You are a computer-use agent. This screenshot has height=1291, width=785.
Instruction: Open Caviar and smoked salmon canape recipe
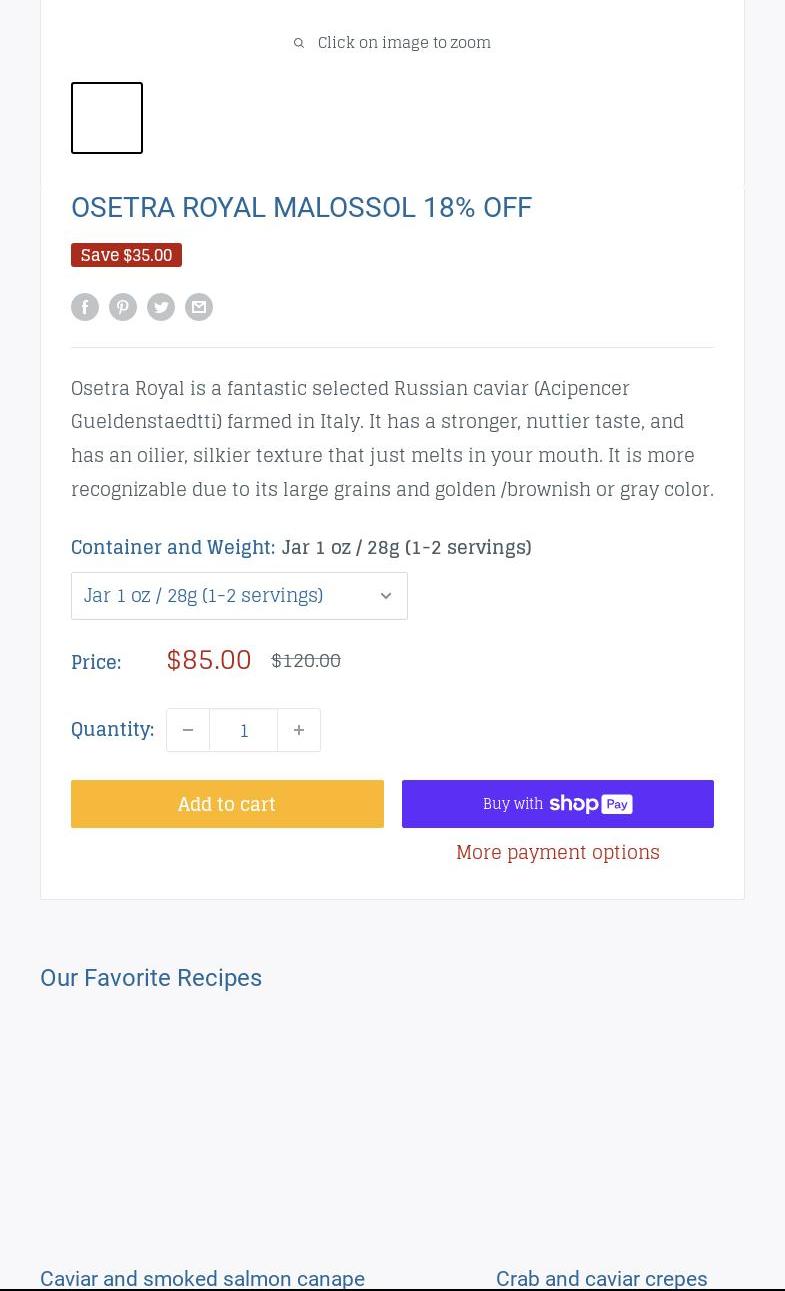[x=202, y=1278]
